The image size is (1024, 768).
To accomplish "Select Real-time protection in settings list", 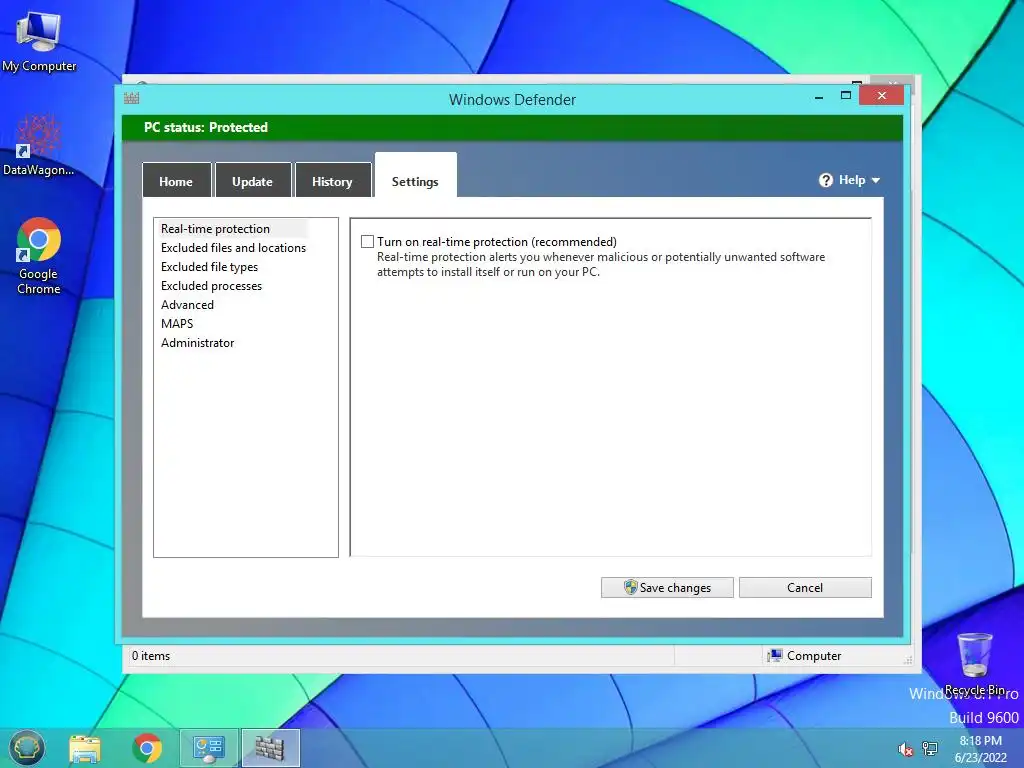I will [x=216, y=229].
